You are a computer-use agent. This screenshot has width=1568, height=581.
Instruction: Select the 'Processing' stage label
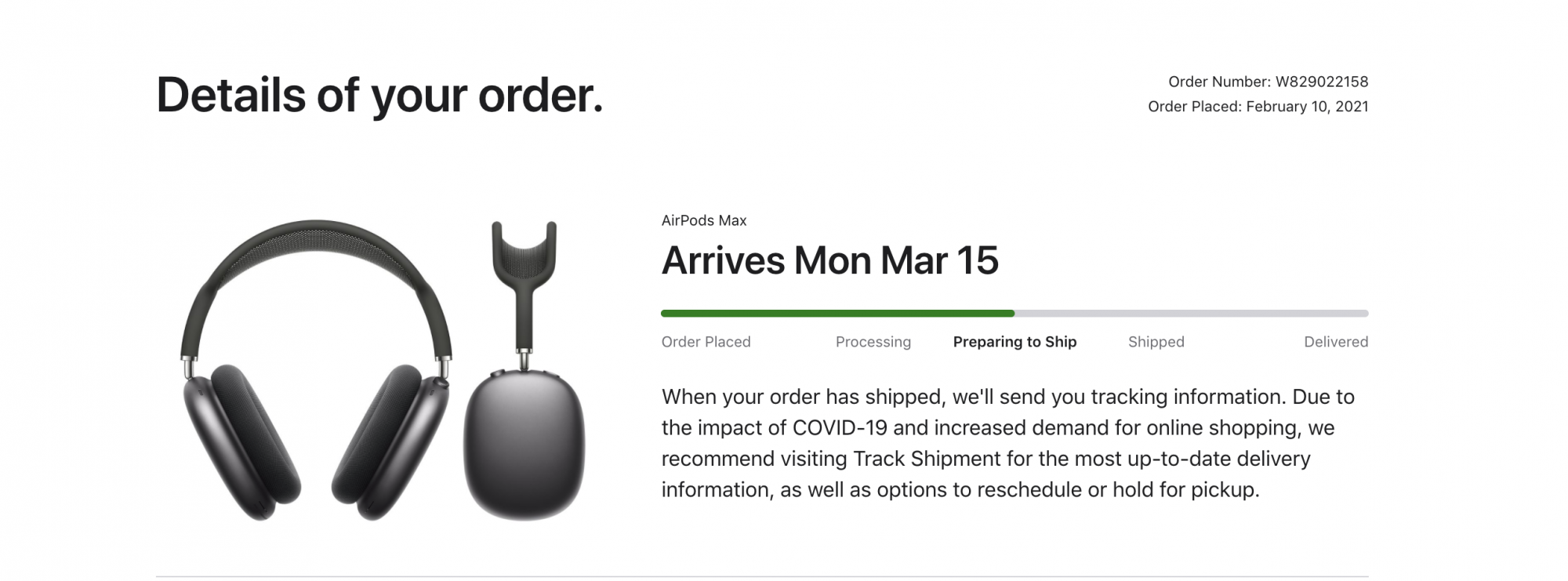tap(873, 342)
